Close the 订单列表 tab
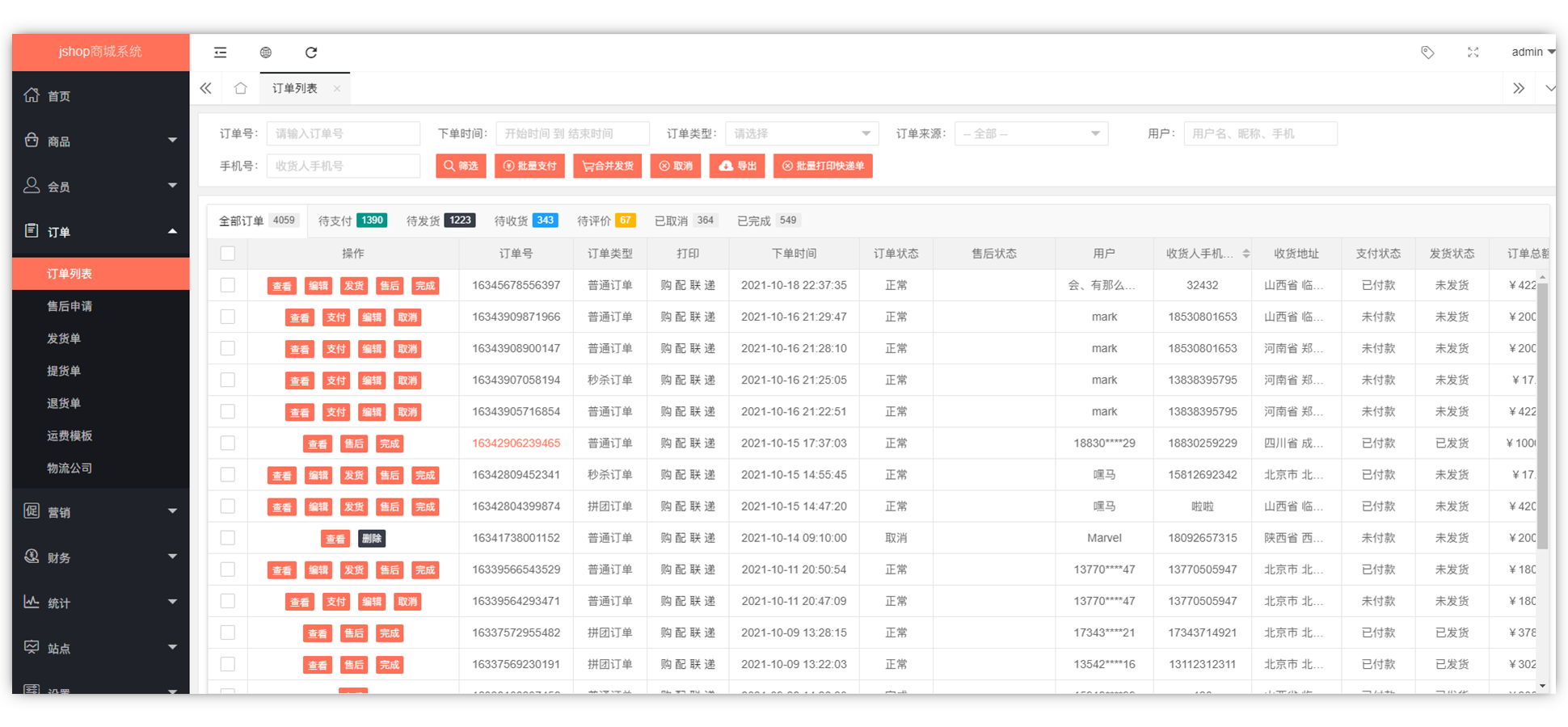1568x727 pixels. tap(337, 89)
